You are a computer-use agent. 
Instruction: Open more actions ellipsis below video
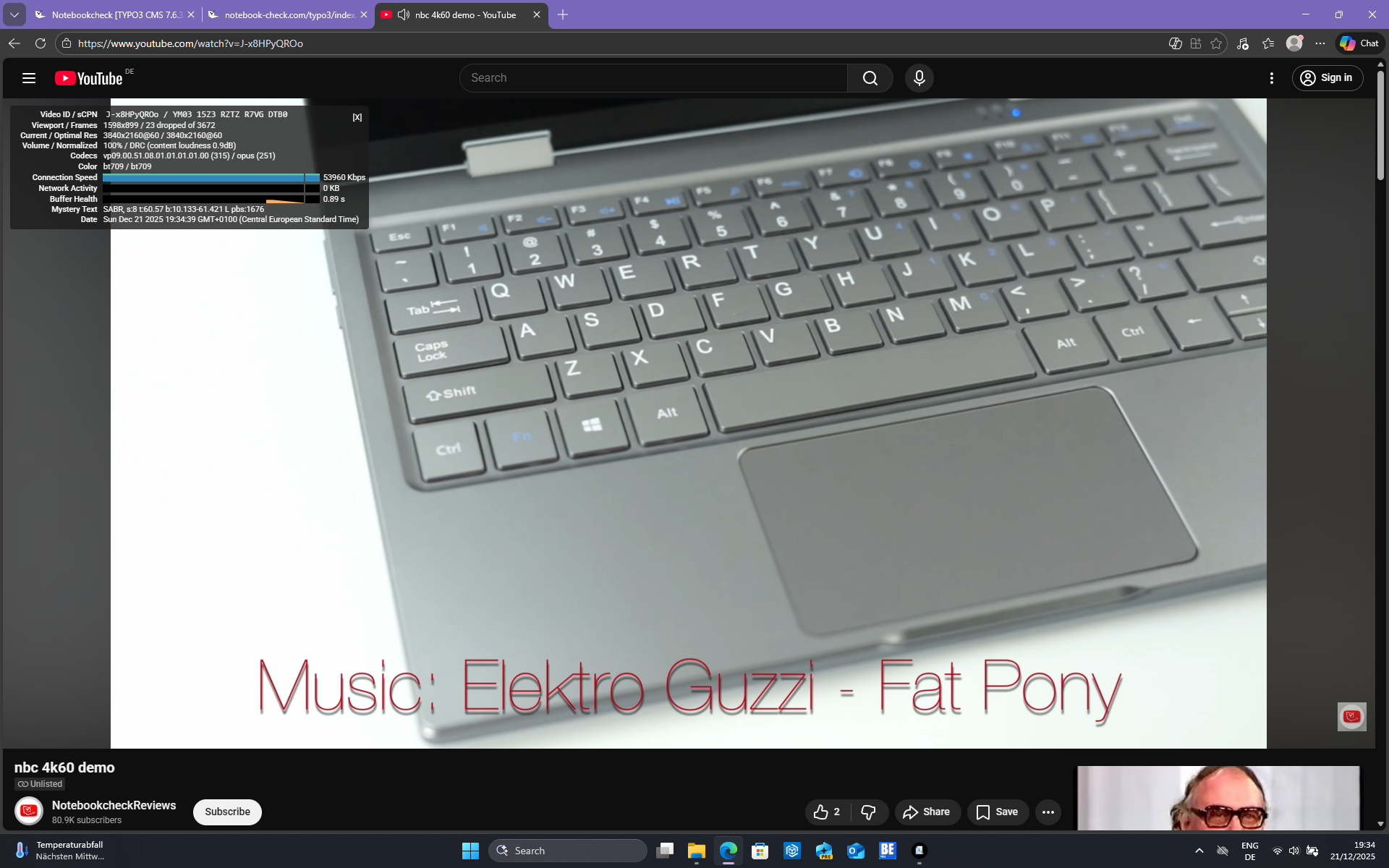(1048, 812)
